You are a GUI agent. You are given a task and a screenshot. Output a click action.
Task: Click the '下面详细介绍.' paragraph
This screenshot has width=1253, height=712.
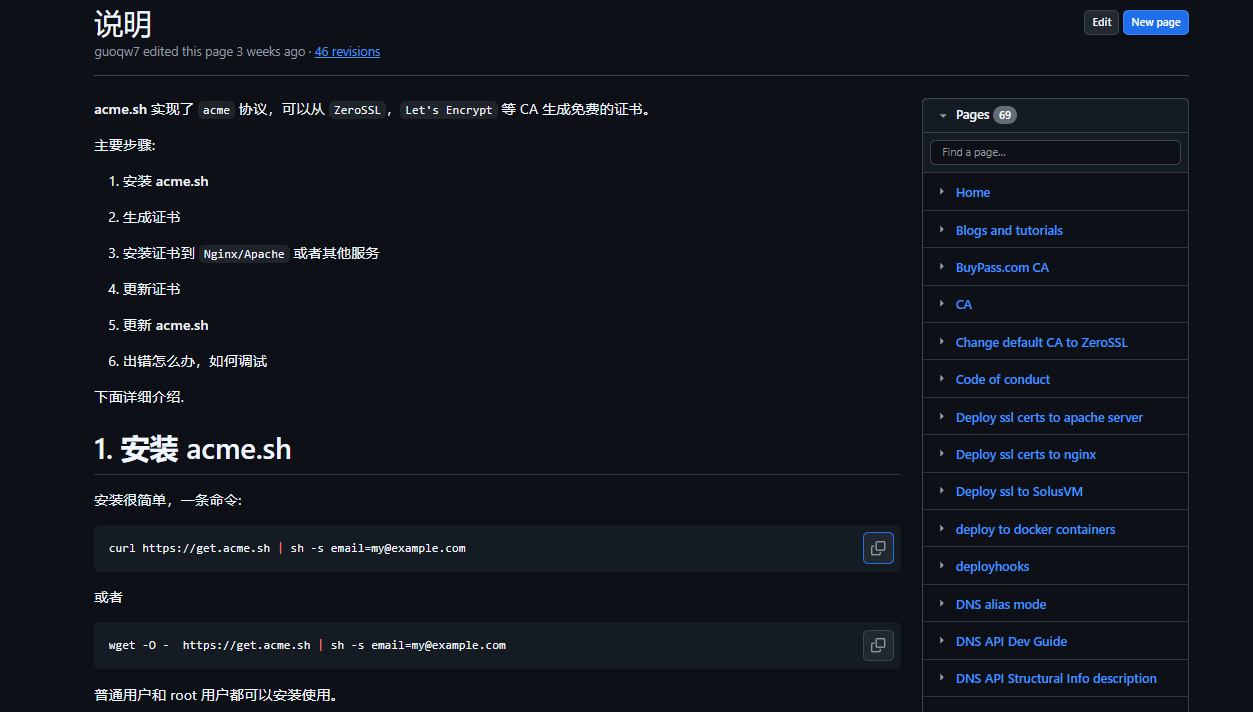coord(139,397)
